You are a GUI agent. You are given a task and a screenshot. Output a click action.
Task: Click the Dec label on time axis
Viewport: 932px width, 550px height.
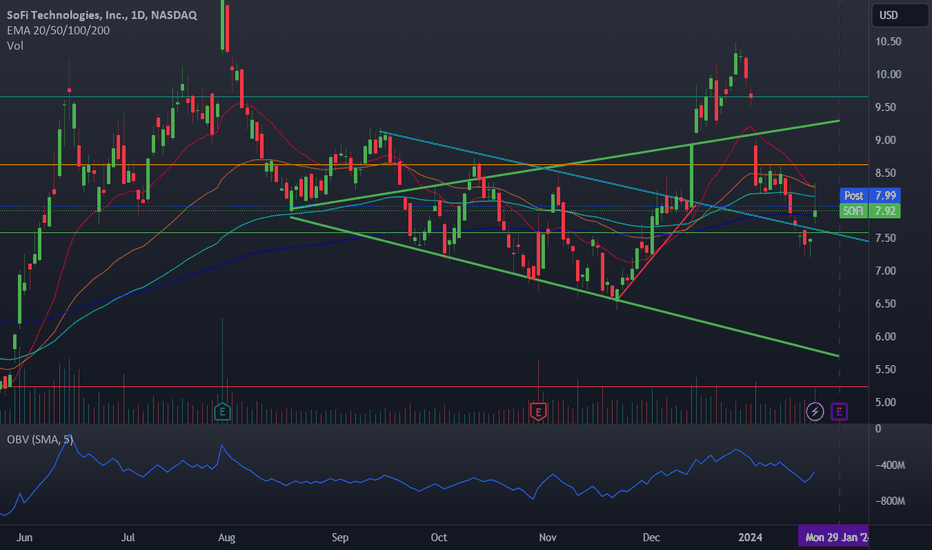[x=651, y=538]
